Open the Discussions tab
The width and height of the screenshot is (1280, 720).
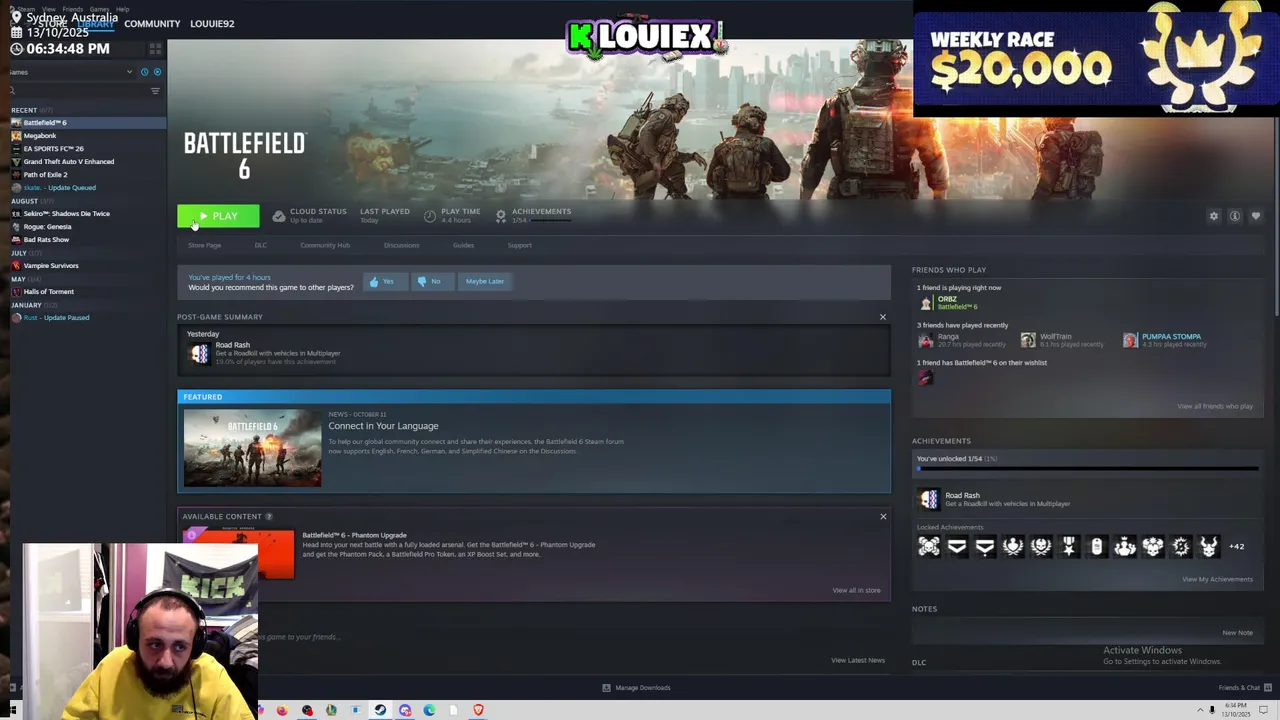tap(401, 245)
